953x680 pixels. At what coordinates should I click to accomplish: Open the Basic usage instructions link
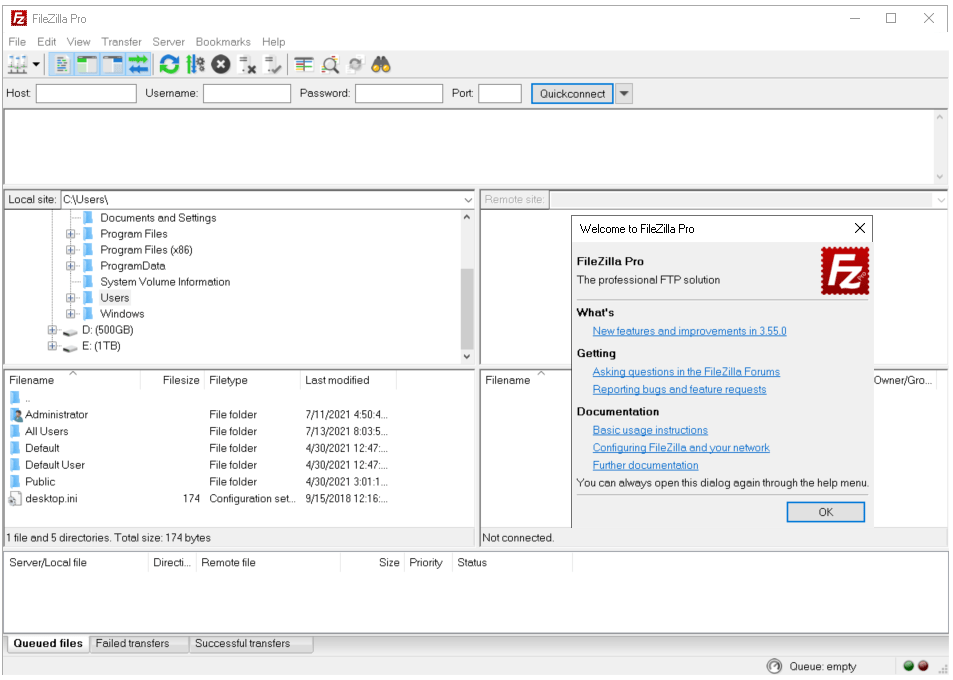click(650, 431)
